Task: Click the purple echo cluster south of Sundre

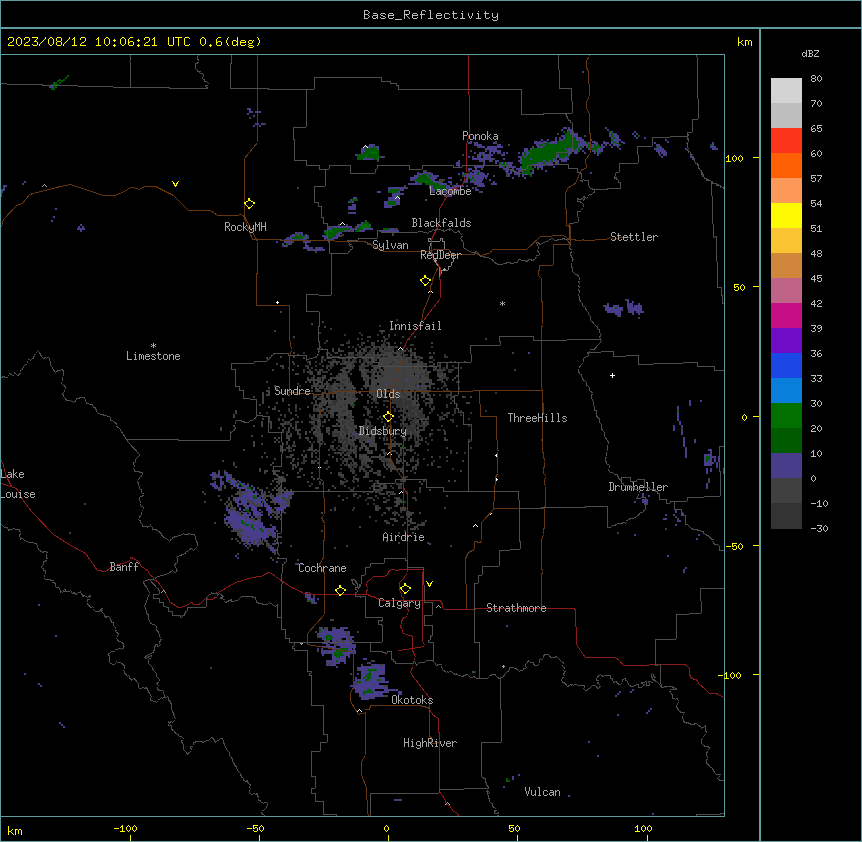Action: (250, 511)
